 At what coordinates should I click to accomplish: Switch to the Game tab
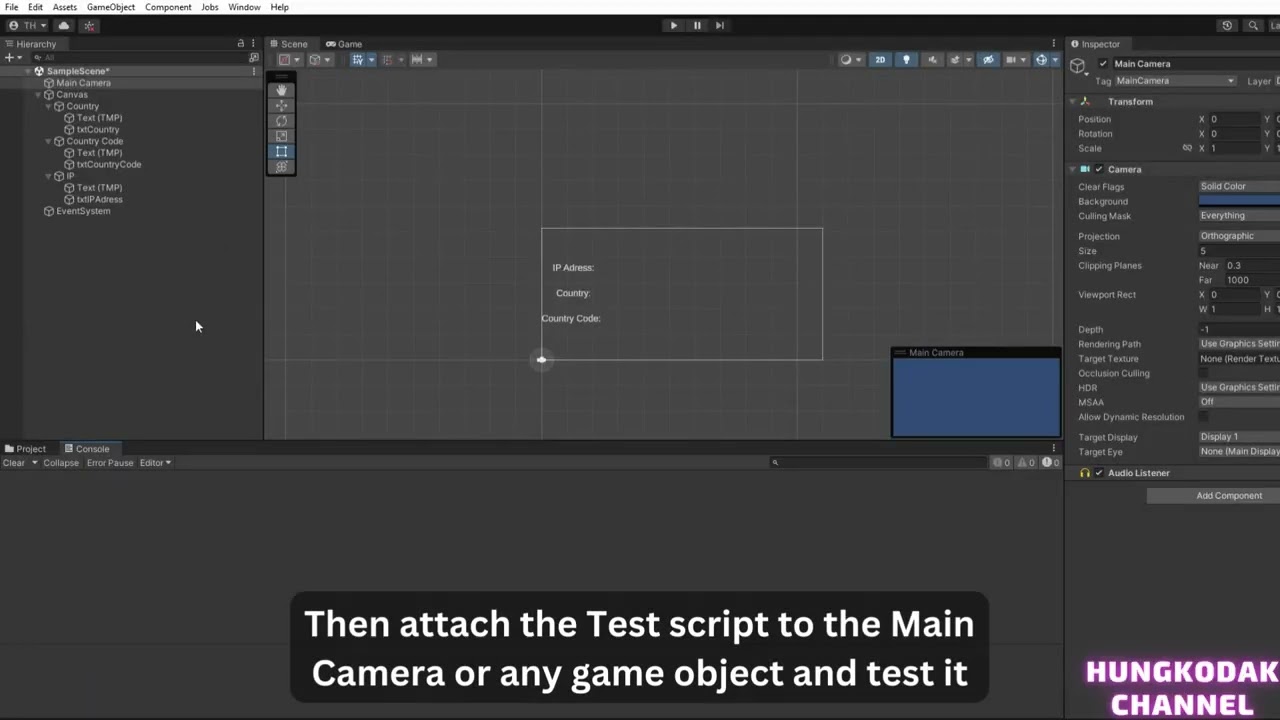click(x=344, y=44)
